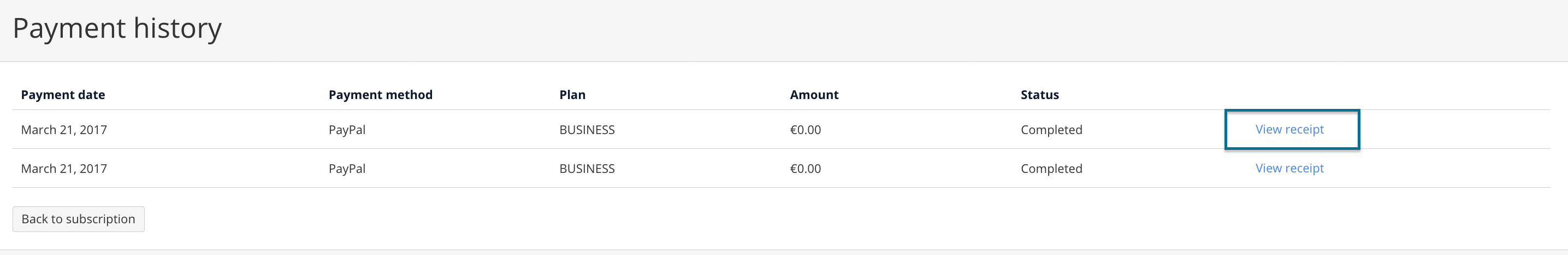Select PayPal in the first payment row
The image size is (1568, 255).
point(347,130)
